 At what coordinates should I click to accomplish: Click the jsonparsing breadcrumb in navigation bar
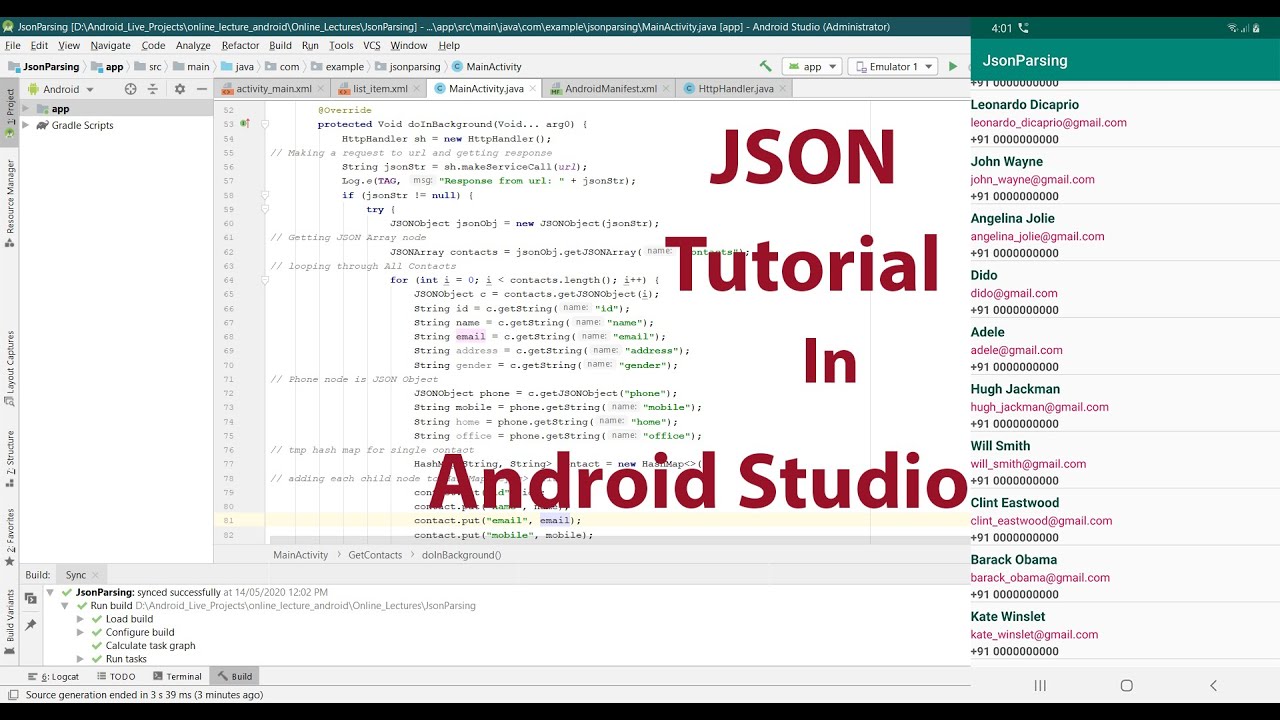[407, 67]
